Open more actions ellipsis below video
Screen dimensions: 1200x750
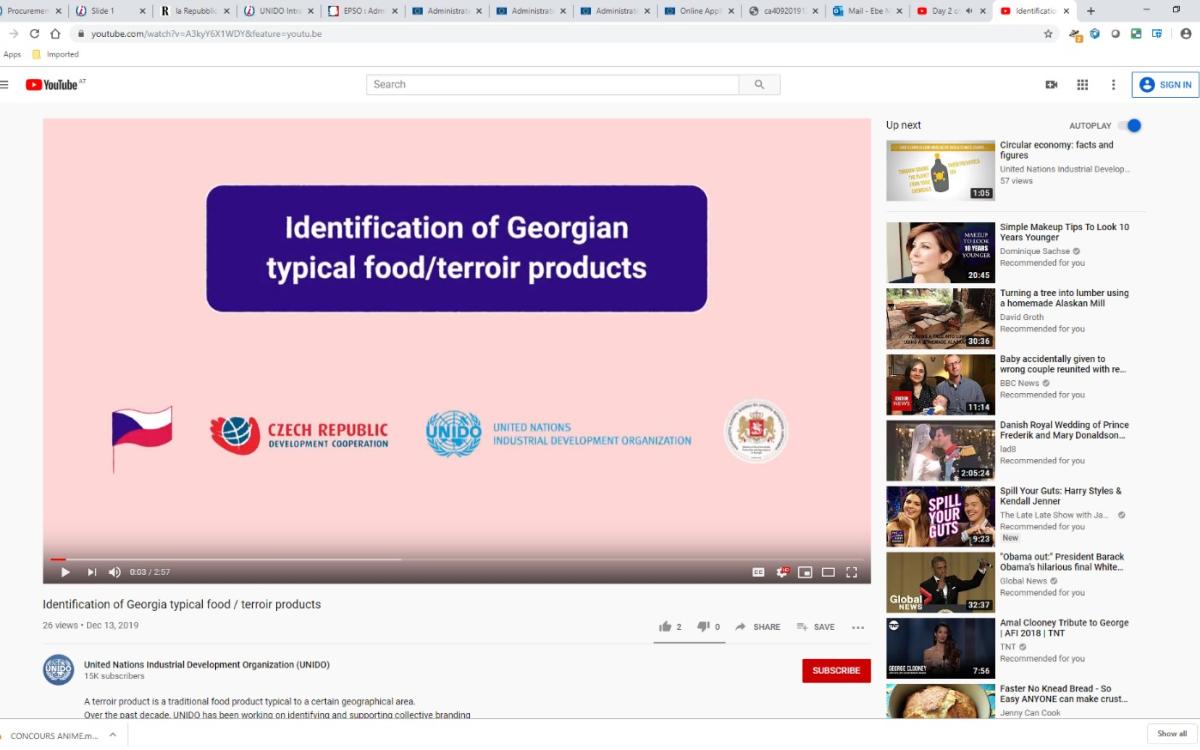[x=858, y=627]
